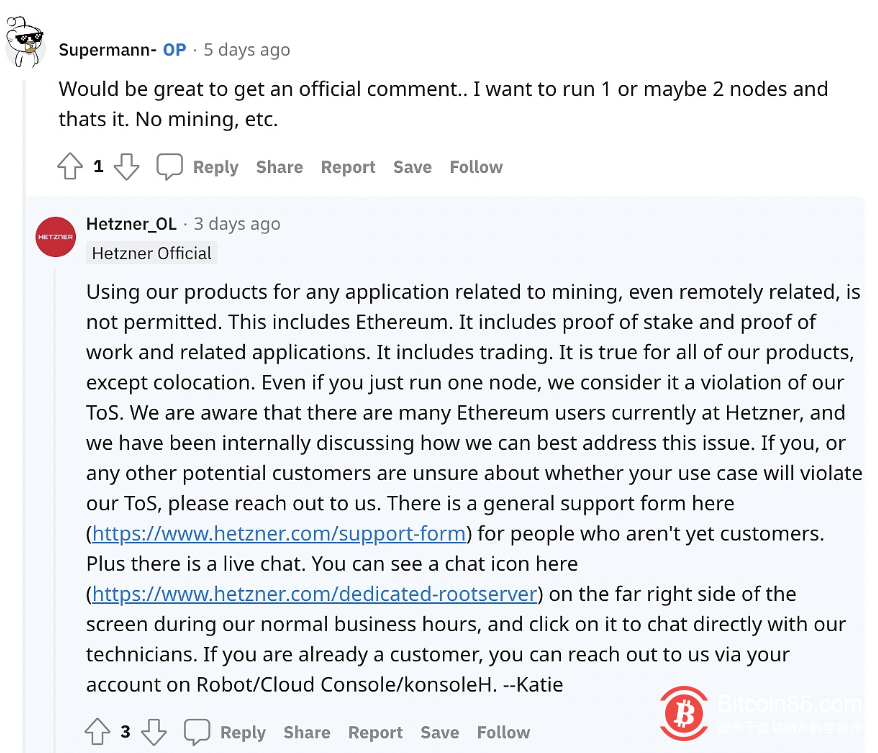878x753 pixels.
Task: Report Supermann's comment
Action: coord(348,167)
